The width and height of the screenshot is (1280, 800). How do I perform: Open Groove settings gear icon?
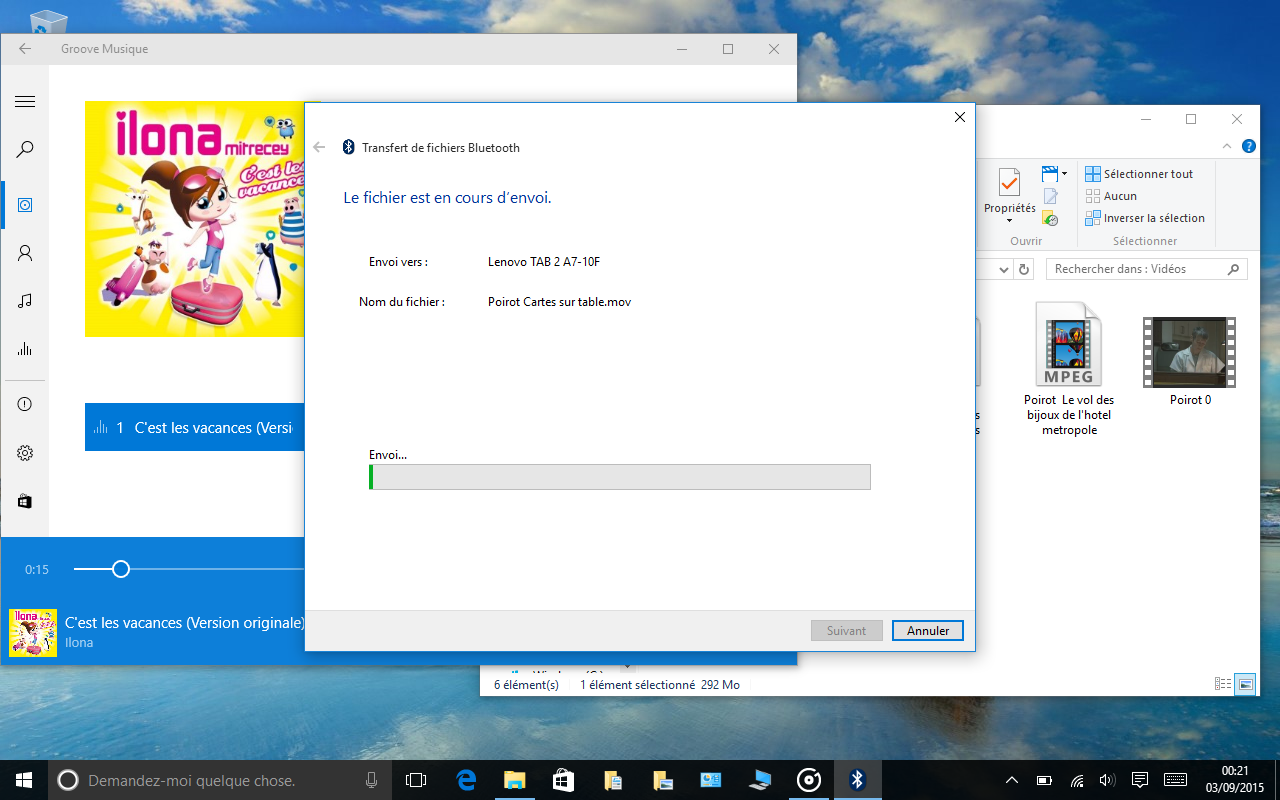[25, 453]
